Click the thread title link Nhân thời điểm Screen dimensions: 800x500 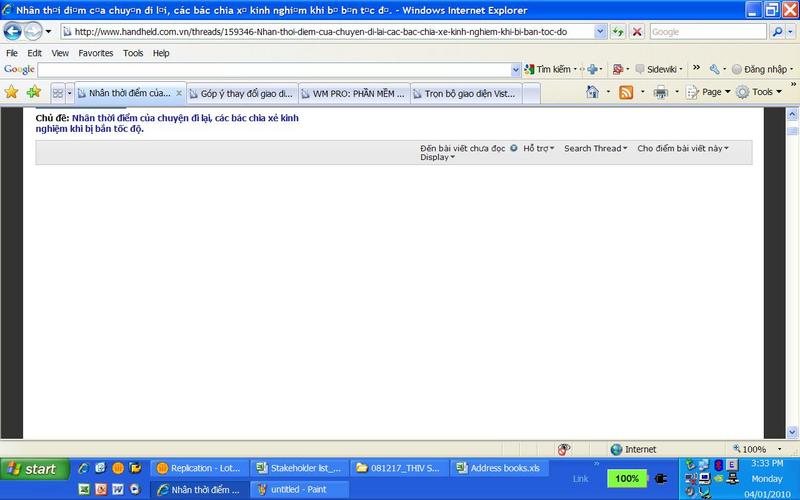185,118
